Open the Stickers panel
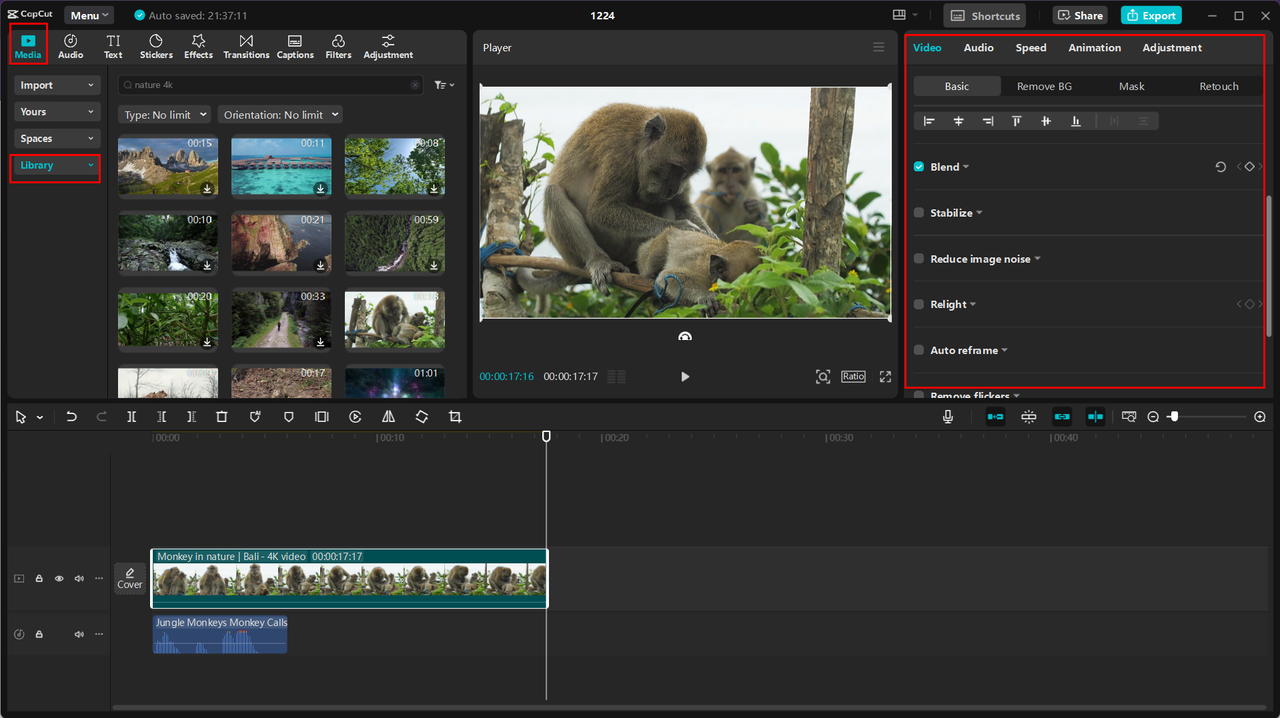This screenshot has width=1280, height=718. coord(156,46)
